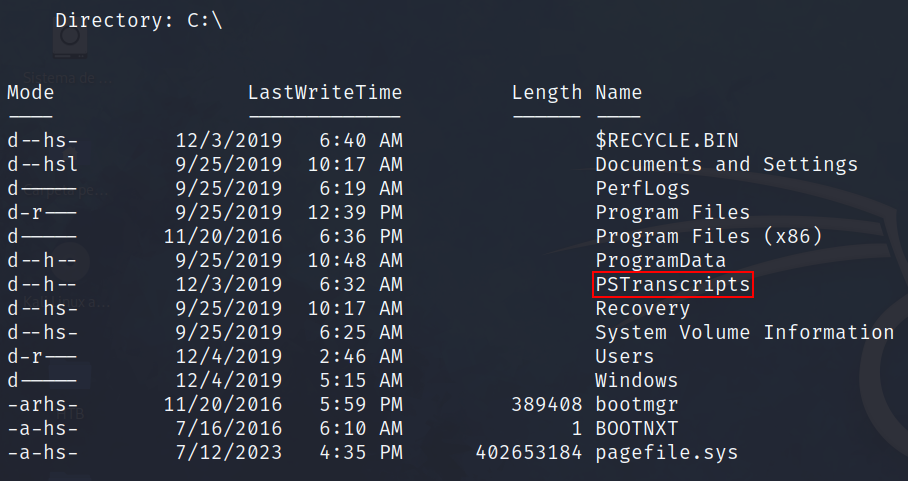The width and height of the screenshot is (908, 481).
Task: Click the "Program Files (x86)" entry
Action: point(708,236)
